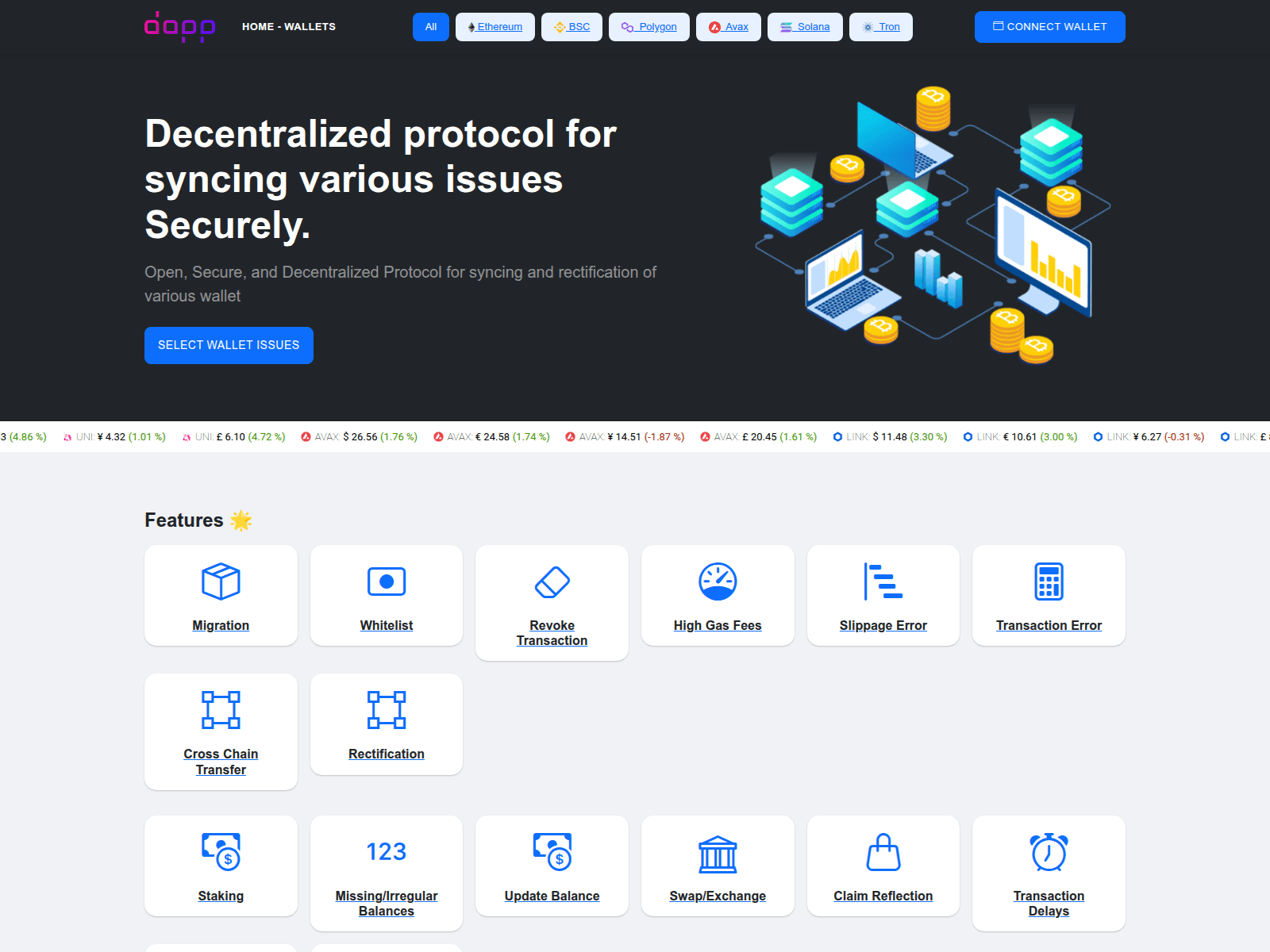Open HOME - WALLETS nav link

[289, 27]
